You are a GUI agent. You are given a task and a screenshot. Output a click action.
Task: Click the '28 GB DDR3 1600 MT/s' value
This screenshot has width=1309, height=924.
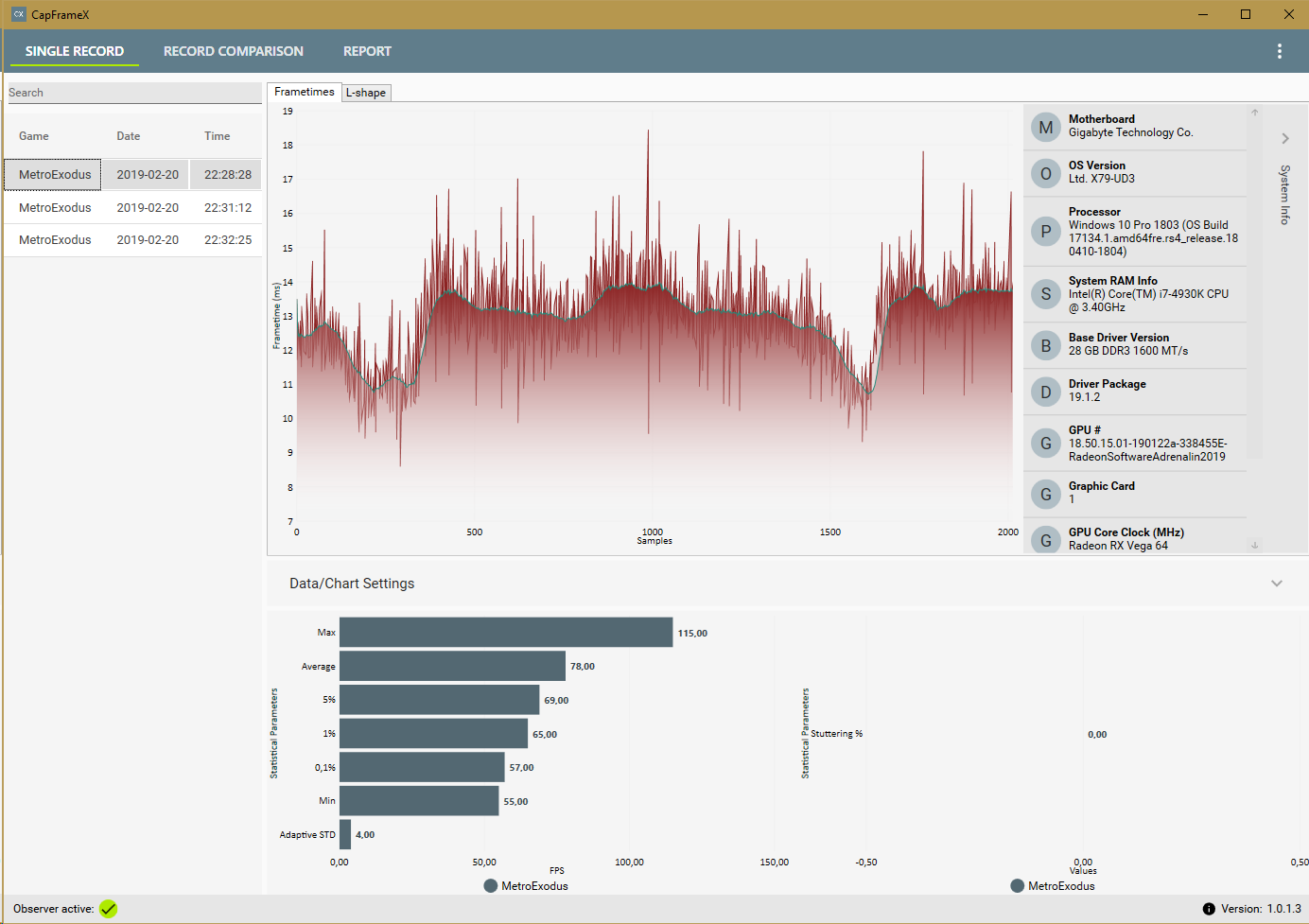tap(1128, 351)
